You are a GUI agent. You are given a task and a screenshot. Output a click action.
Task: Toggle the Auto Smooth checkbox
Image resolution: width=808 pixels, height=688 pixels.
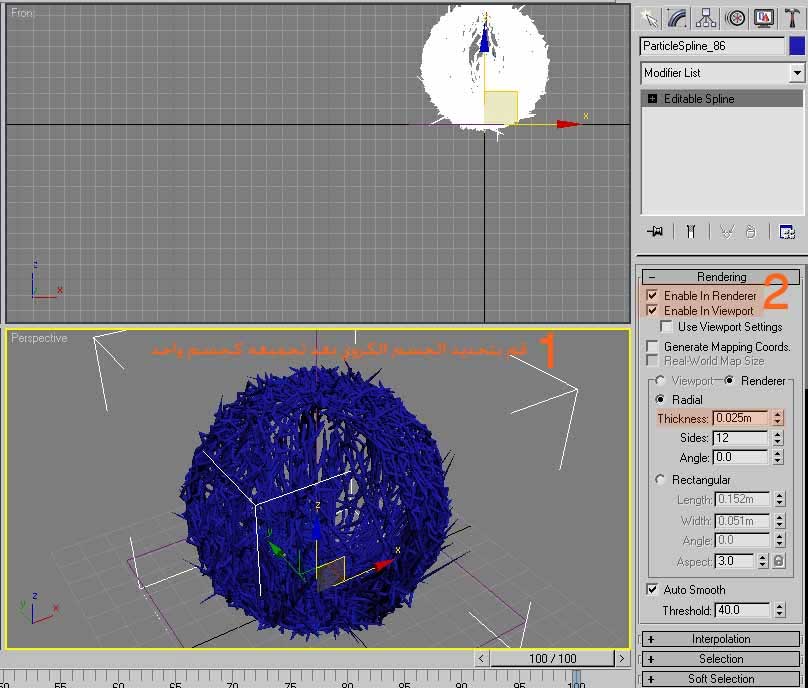[652, 589]
